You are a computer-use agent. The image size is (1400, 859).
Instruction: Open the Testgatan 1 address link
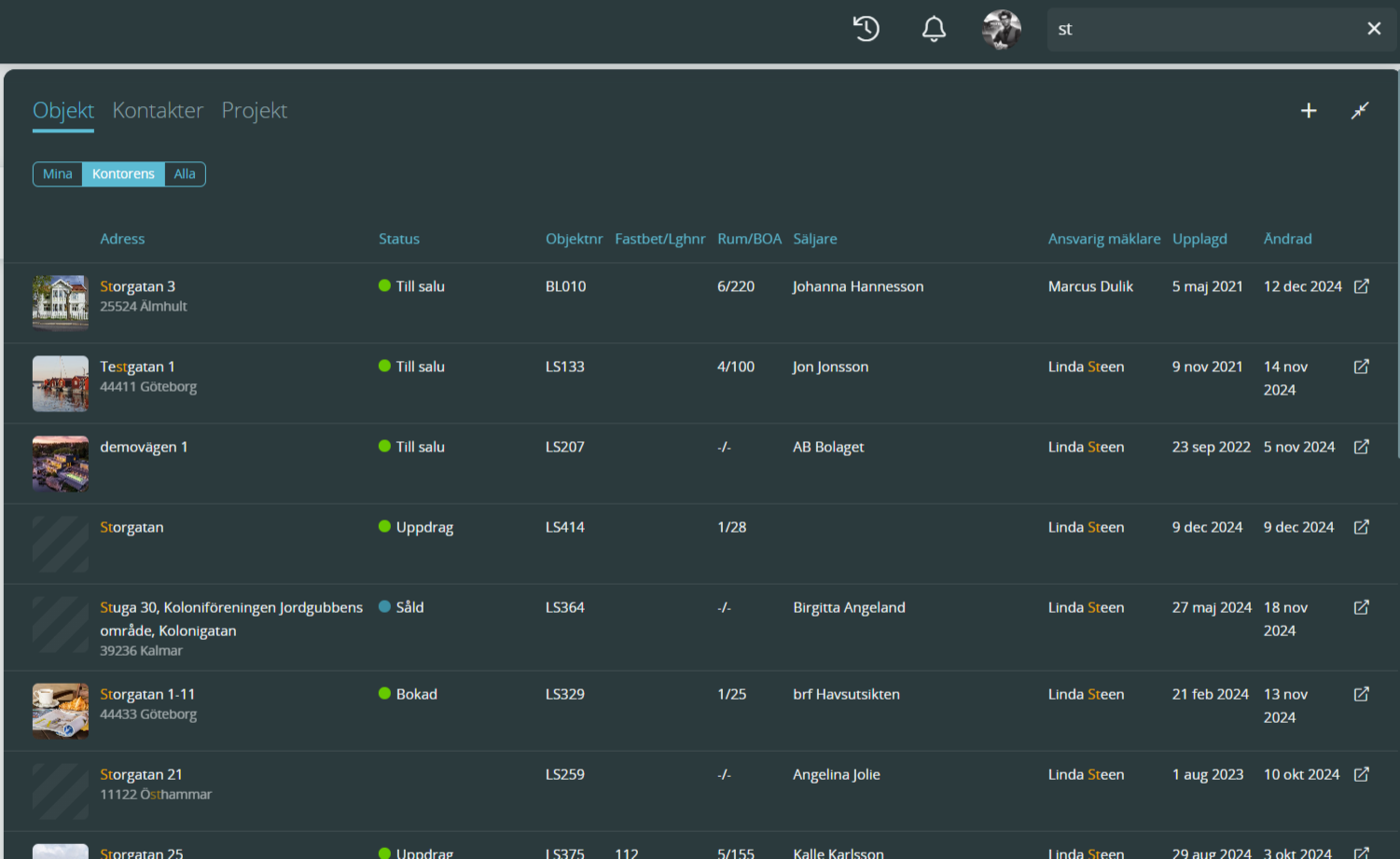tap(137, 367)
